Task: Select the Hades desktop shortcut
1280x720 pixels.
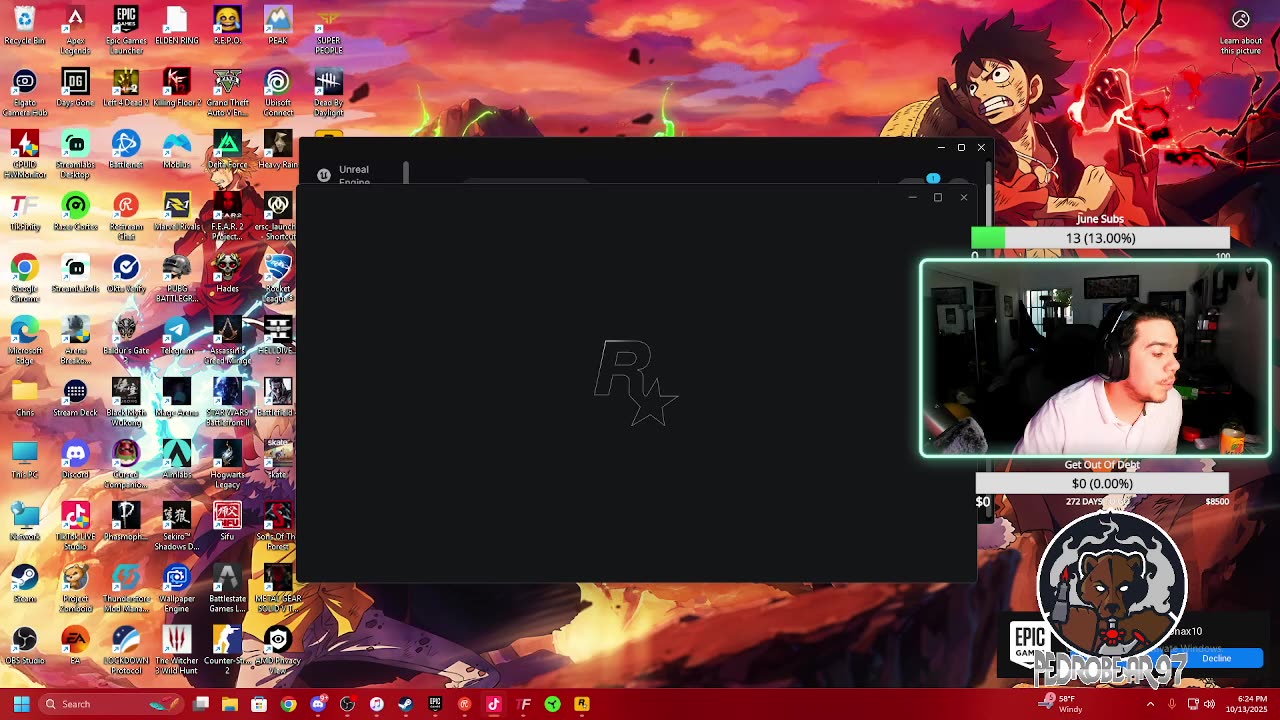Action: click(227, 274)
